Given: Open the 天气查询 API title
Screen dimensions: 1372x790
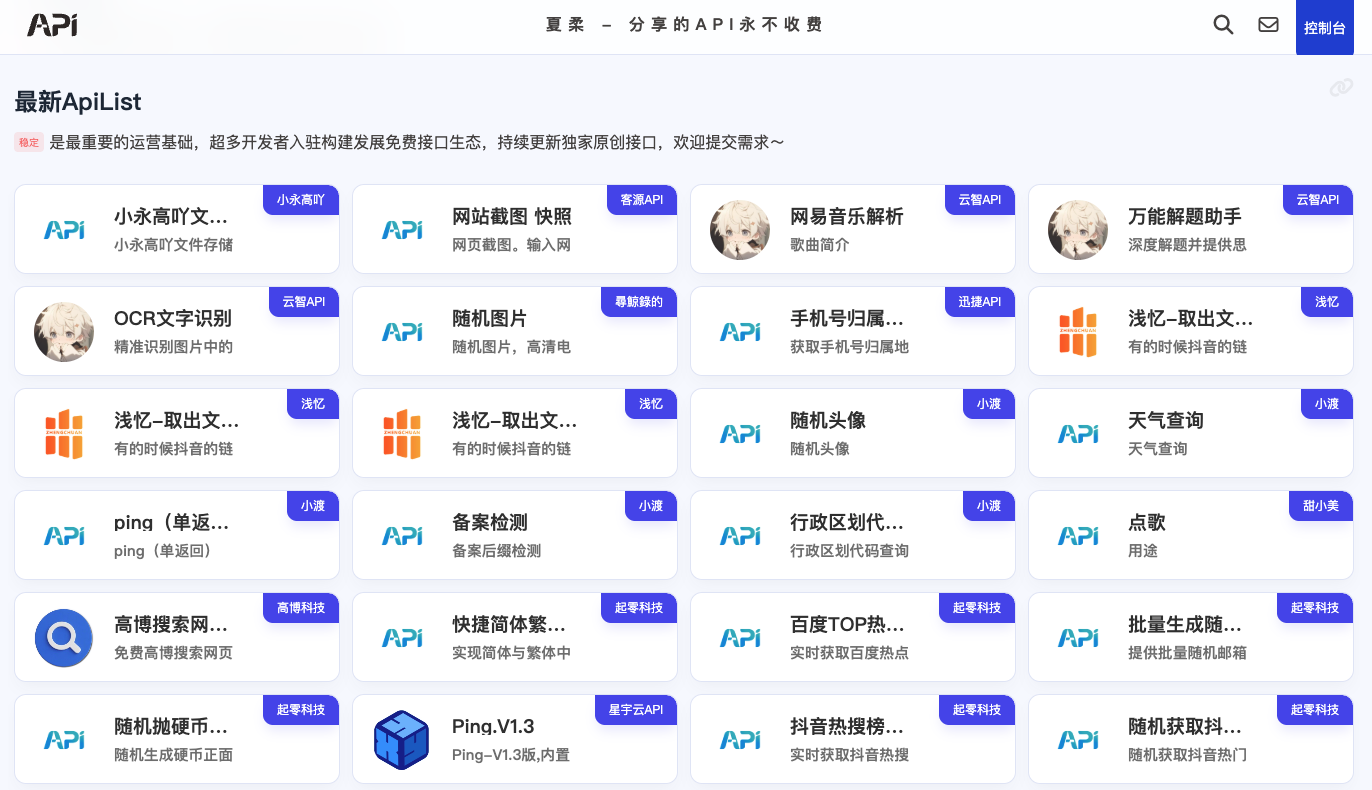Looking at the screenshot, I should 1165,421.
